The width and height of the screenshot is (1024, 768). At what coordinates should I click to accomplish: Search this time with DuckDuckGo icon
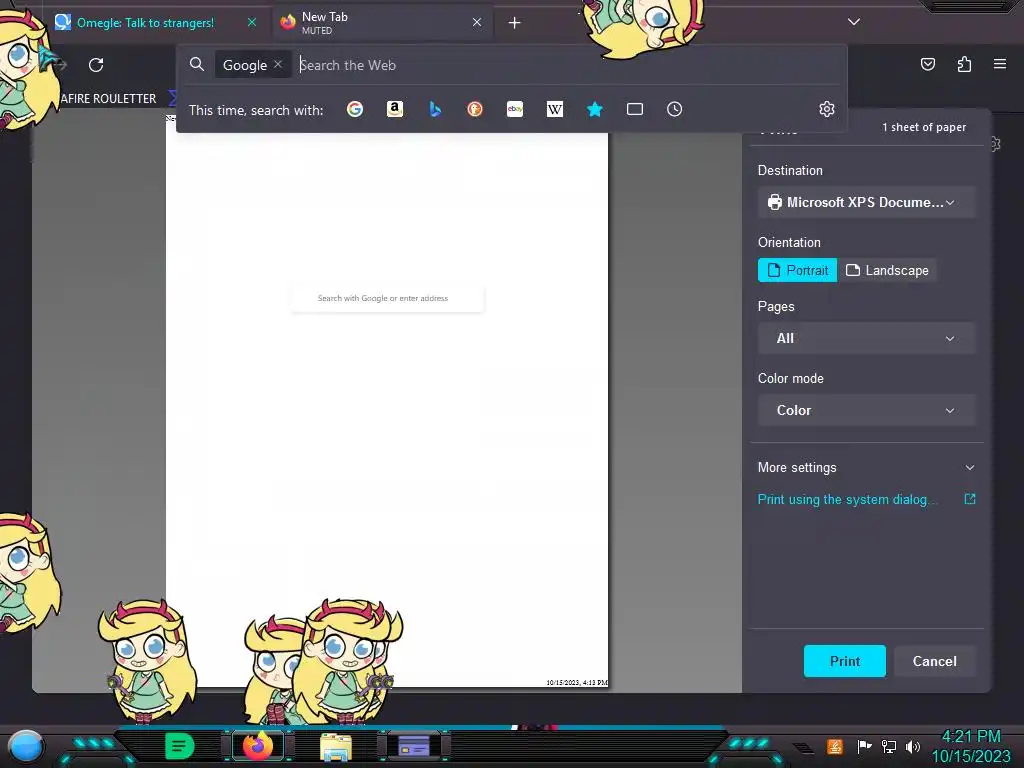(x=475, y=109)
